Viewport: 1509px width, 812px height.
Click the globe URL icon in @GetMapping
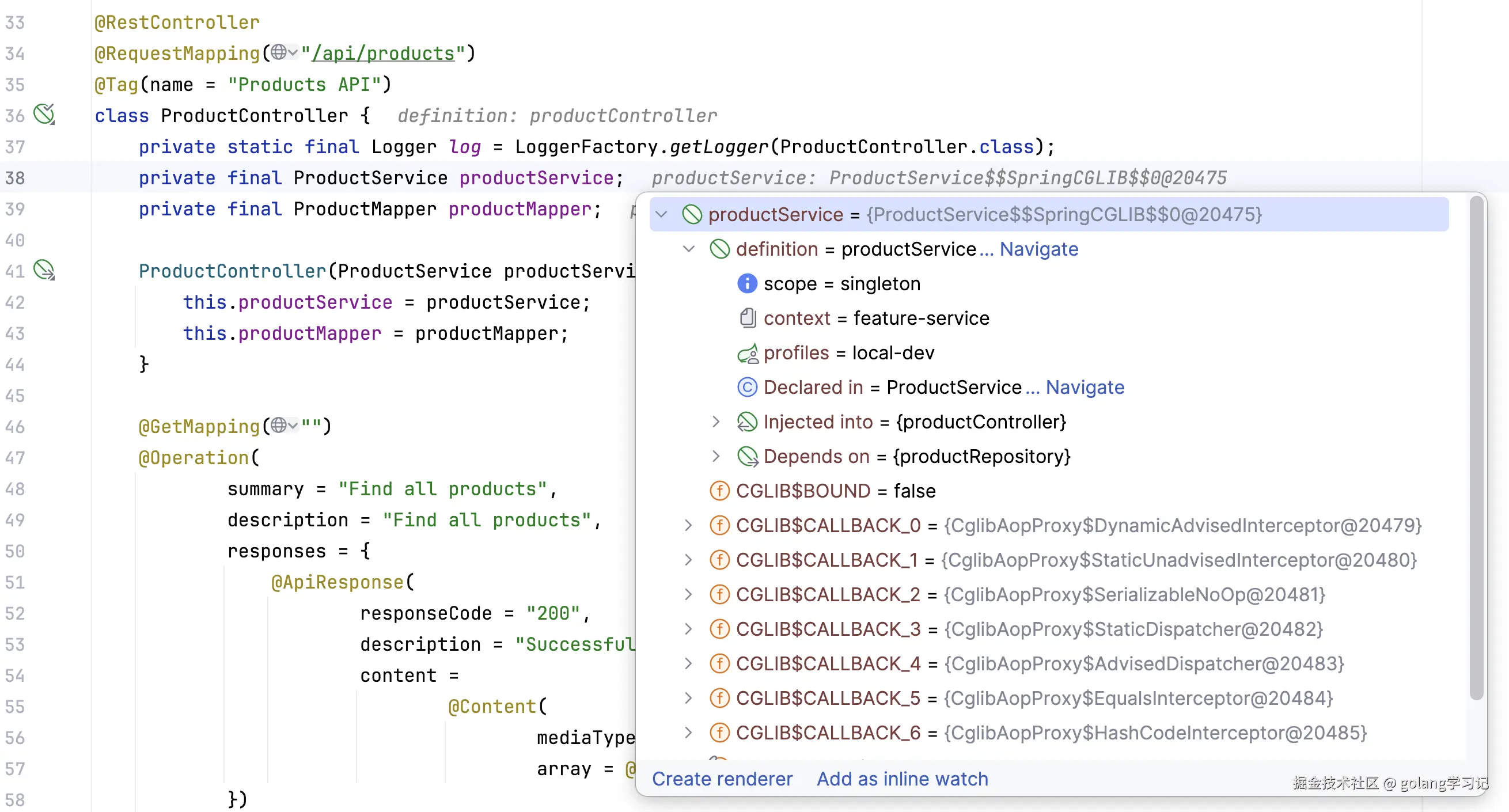[279, 426]
